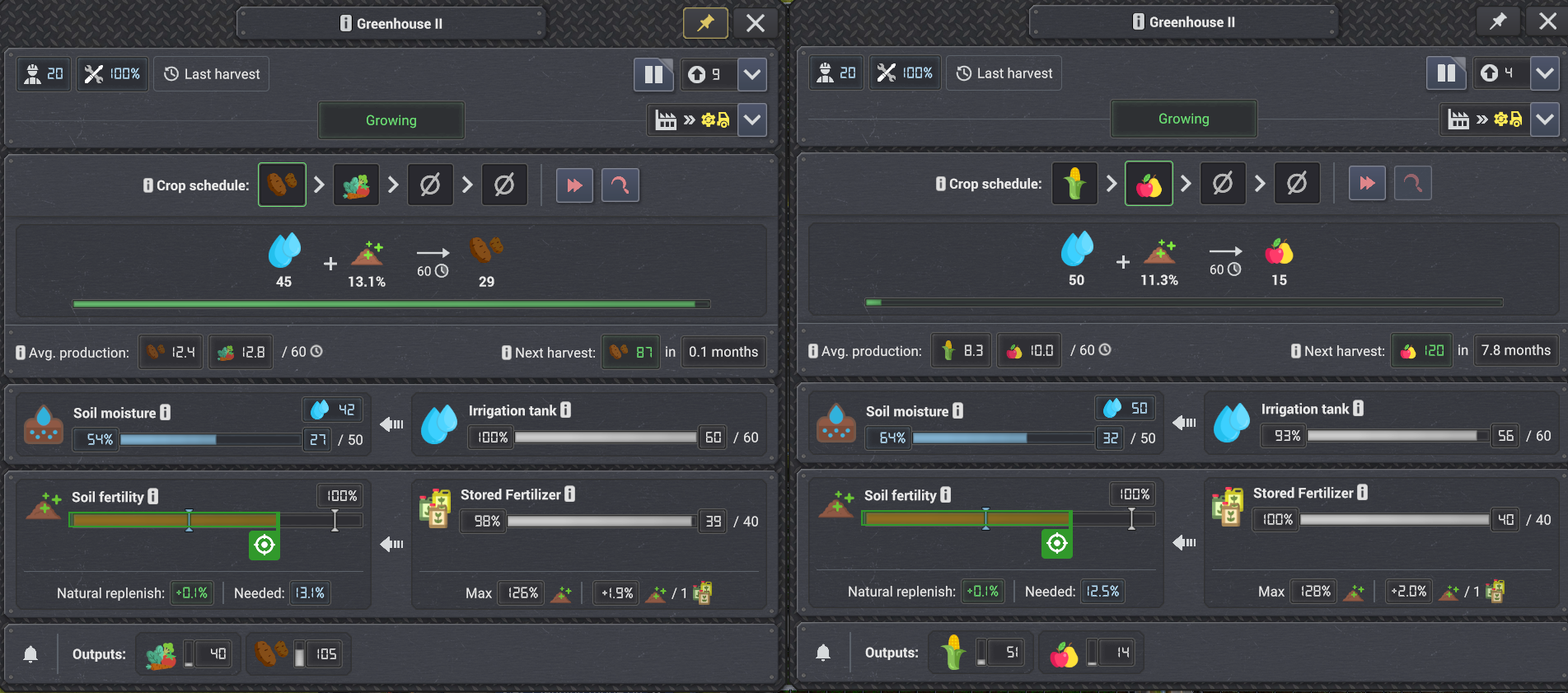Select vegetables crop slot in left schedule
Image resolution: width=1568 pixels, height=693 pixels.
(x=356, y=185)
